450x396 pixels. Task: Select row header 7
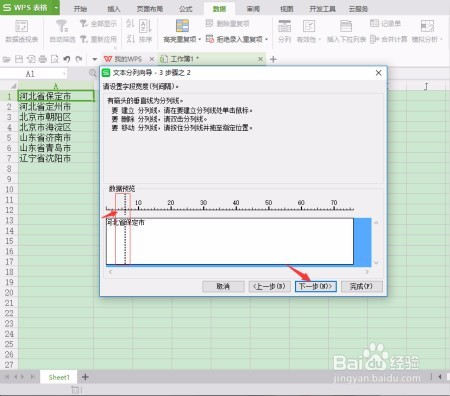(x=9, y=158)
